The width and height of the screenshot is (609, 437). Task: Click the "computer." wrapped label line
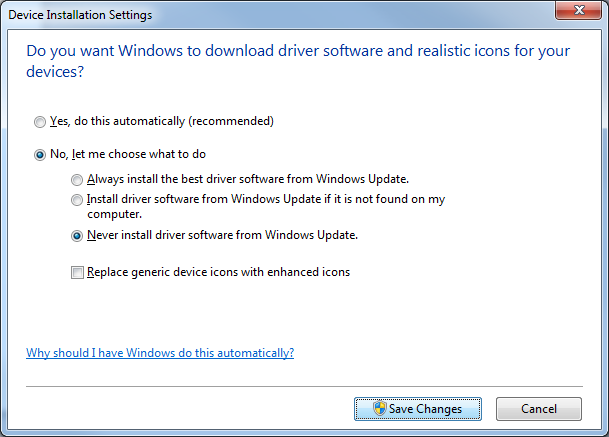[115, 214]
